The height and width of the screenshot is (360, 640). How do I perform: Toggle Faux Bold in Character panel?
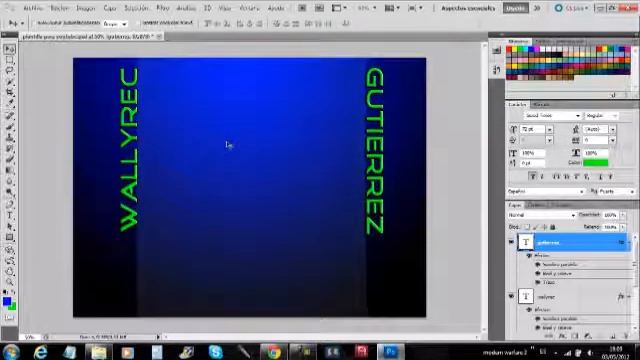point(532,176)
